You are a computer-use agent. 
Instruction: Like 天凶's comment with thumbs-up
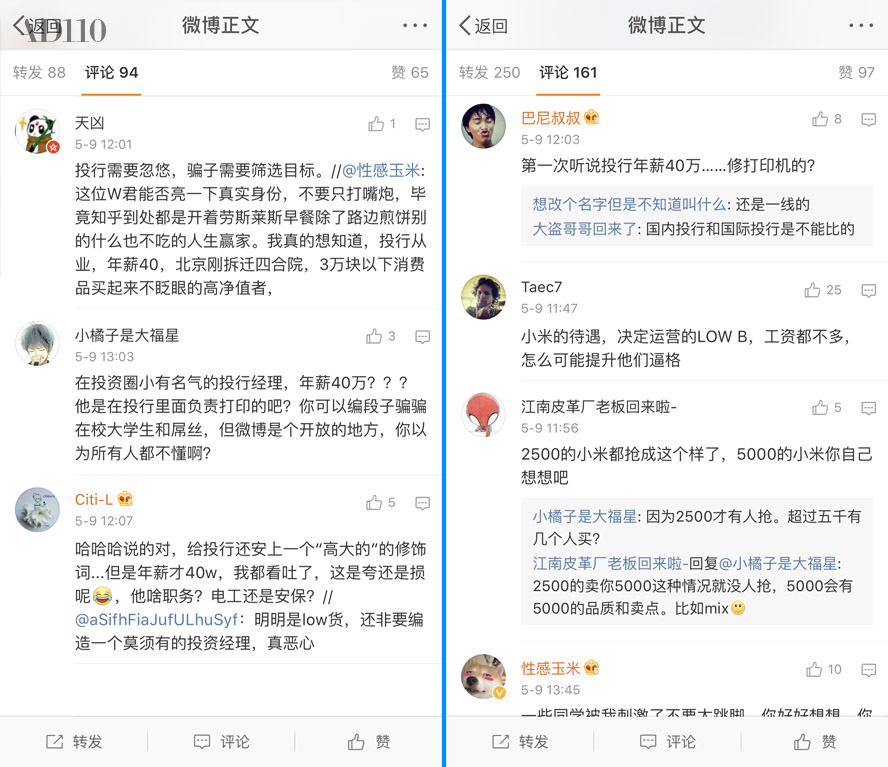tap(376, 123)
